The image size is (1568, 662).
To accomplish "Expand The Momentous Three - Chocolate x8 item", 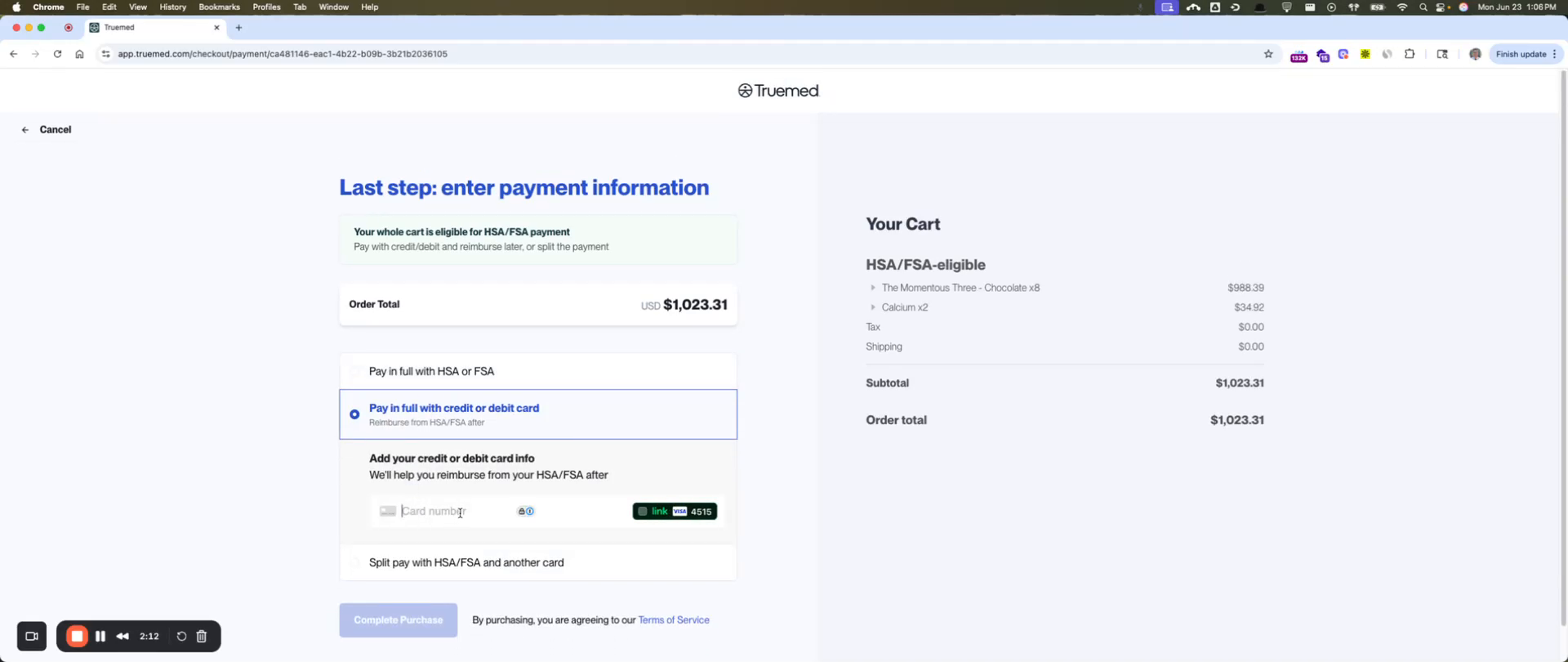I will [x=872, y=288].
